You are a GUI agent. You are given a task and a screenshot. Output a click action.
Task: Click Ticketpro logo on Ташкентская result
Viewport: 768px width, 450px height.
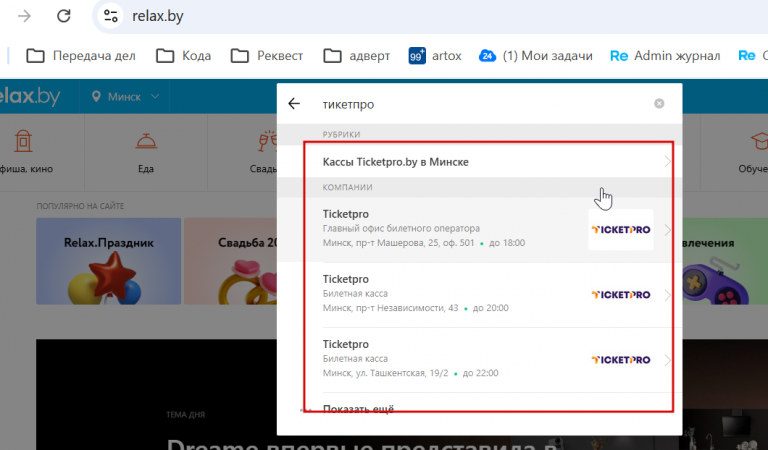621,360
